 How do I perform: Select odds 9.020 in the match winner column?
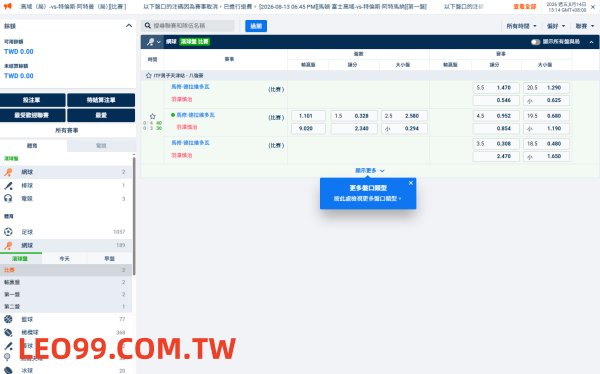coord(308,129)
